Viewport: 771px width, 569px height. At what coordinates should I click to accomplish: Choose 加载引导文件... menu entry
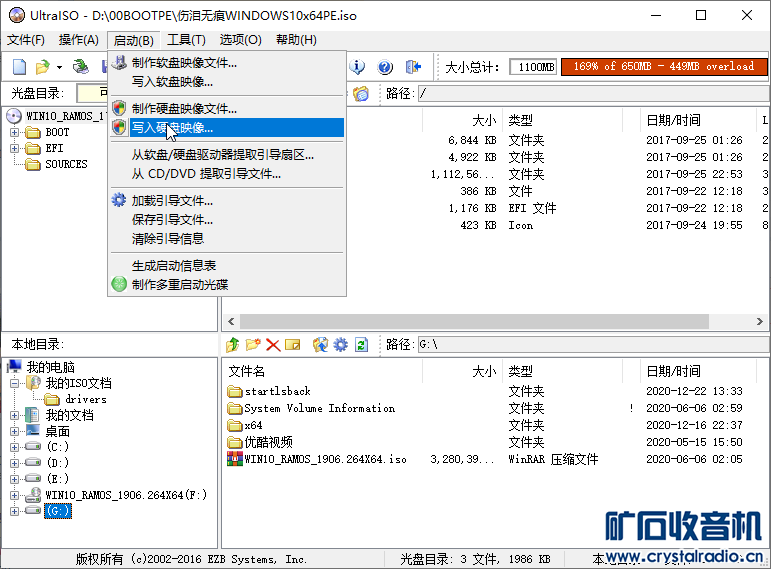tap(227, 201)
